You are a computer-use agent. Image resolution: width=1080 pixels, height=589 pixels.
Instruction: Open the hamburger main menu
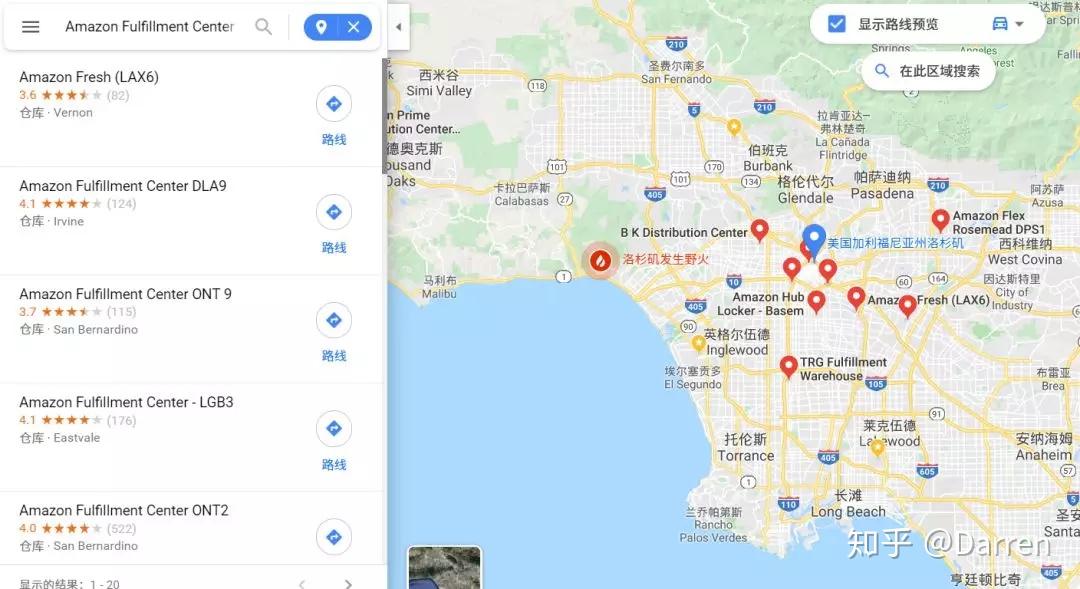[x=30, y=27]
